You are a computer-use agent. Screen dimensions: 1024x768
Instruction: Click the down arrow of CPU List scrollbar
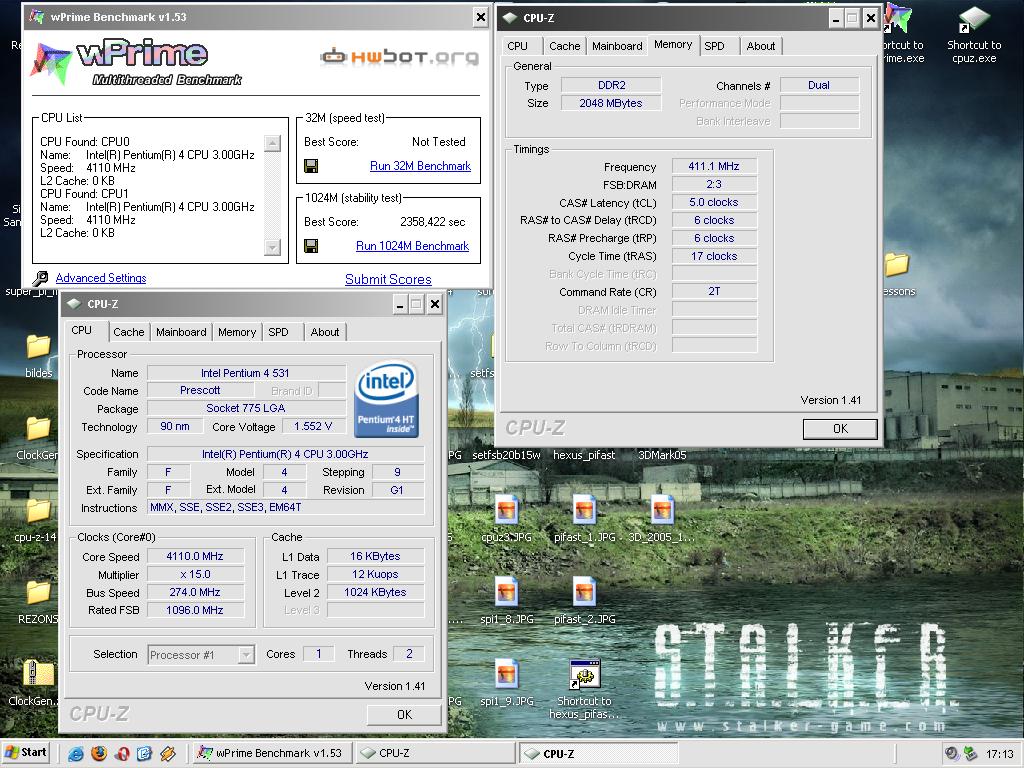pyautogui.click(x=272, y=247)
